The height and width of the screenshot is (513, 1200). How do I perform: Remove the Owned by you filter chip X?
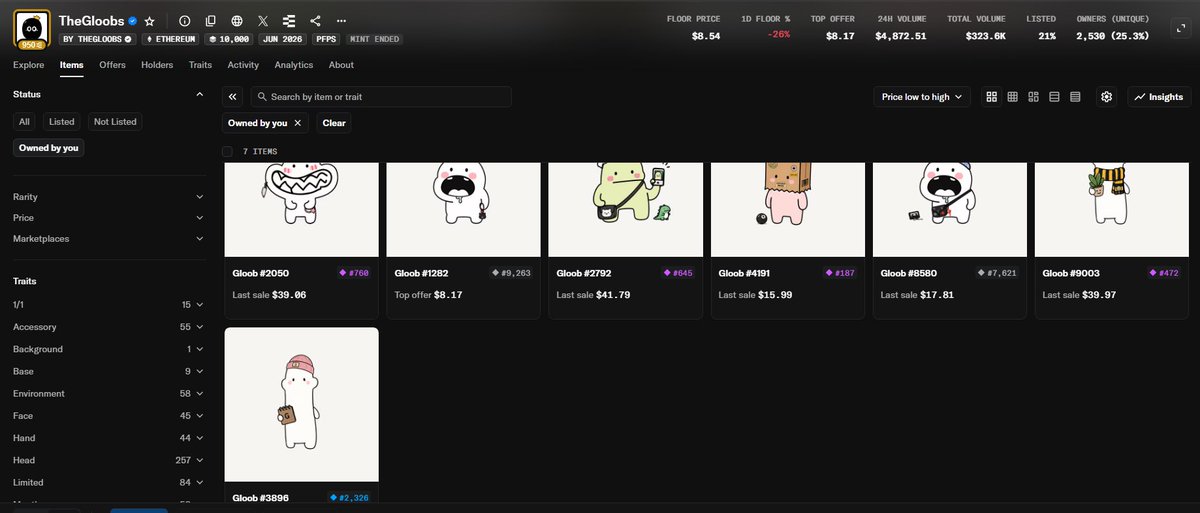point(297,123)
